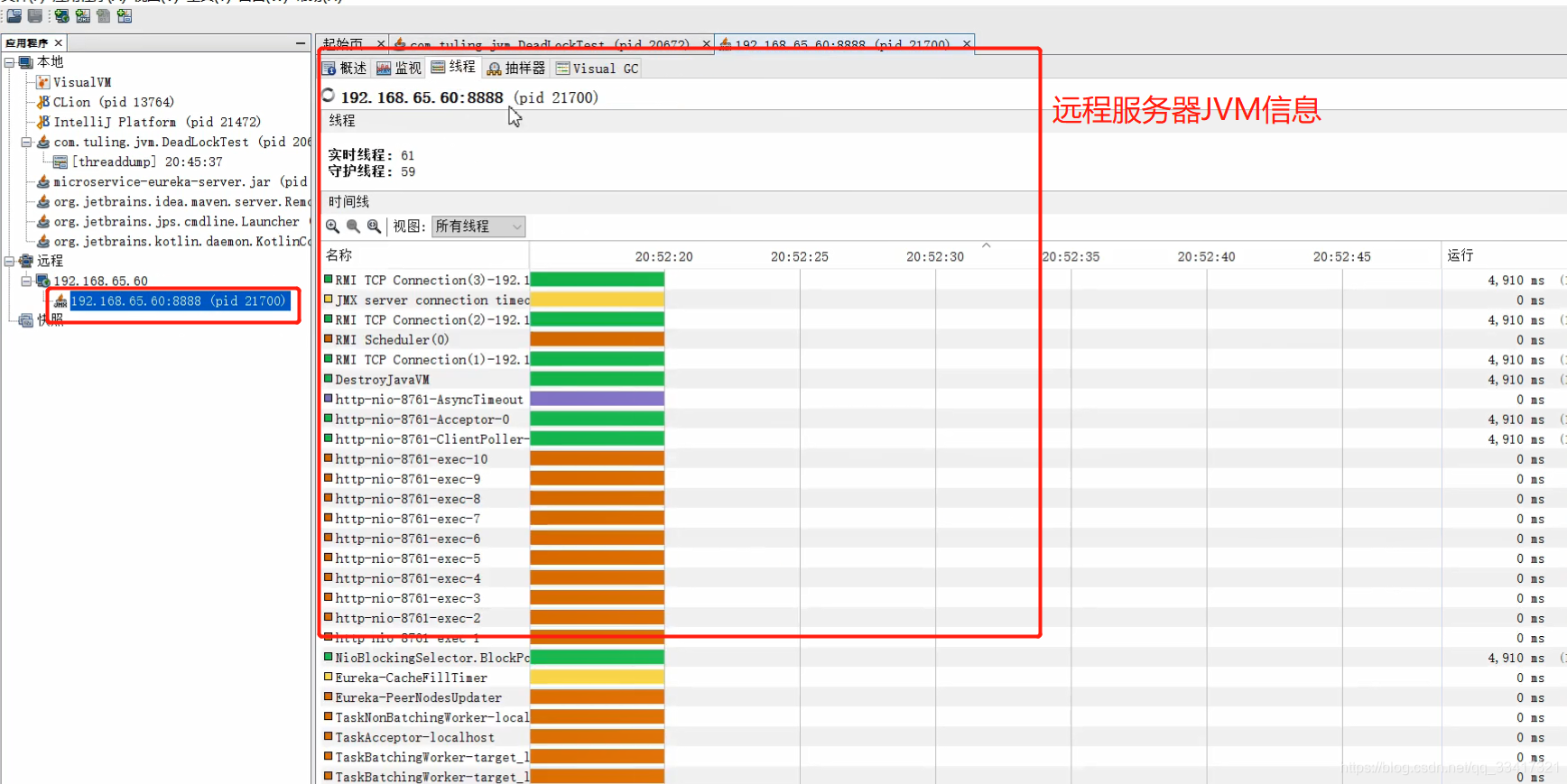The width and height of the screenshot is (1567, 784).
Task: Click the remote host 192.168.65.60 icon
Action: click(42, 281)
